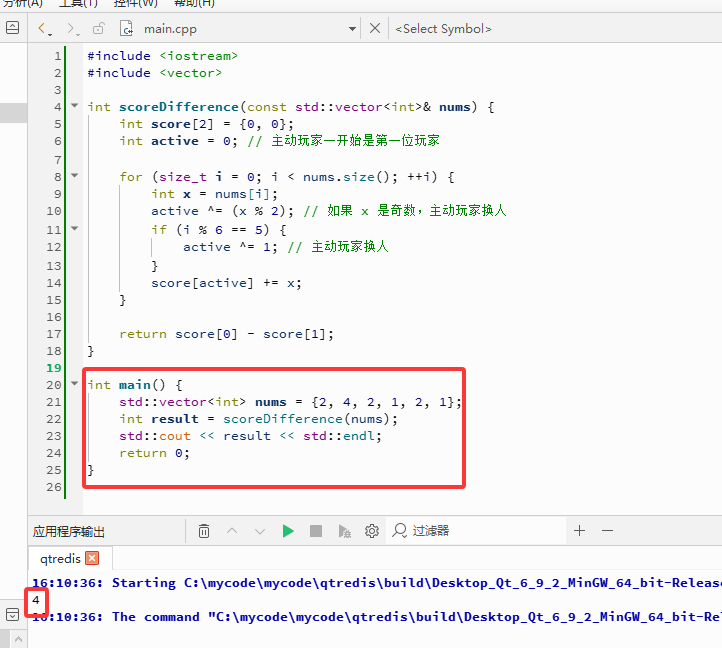
Task: Go back with the left navigation arrow
Action: click(x=44, y=29)
